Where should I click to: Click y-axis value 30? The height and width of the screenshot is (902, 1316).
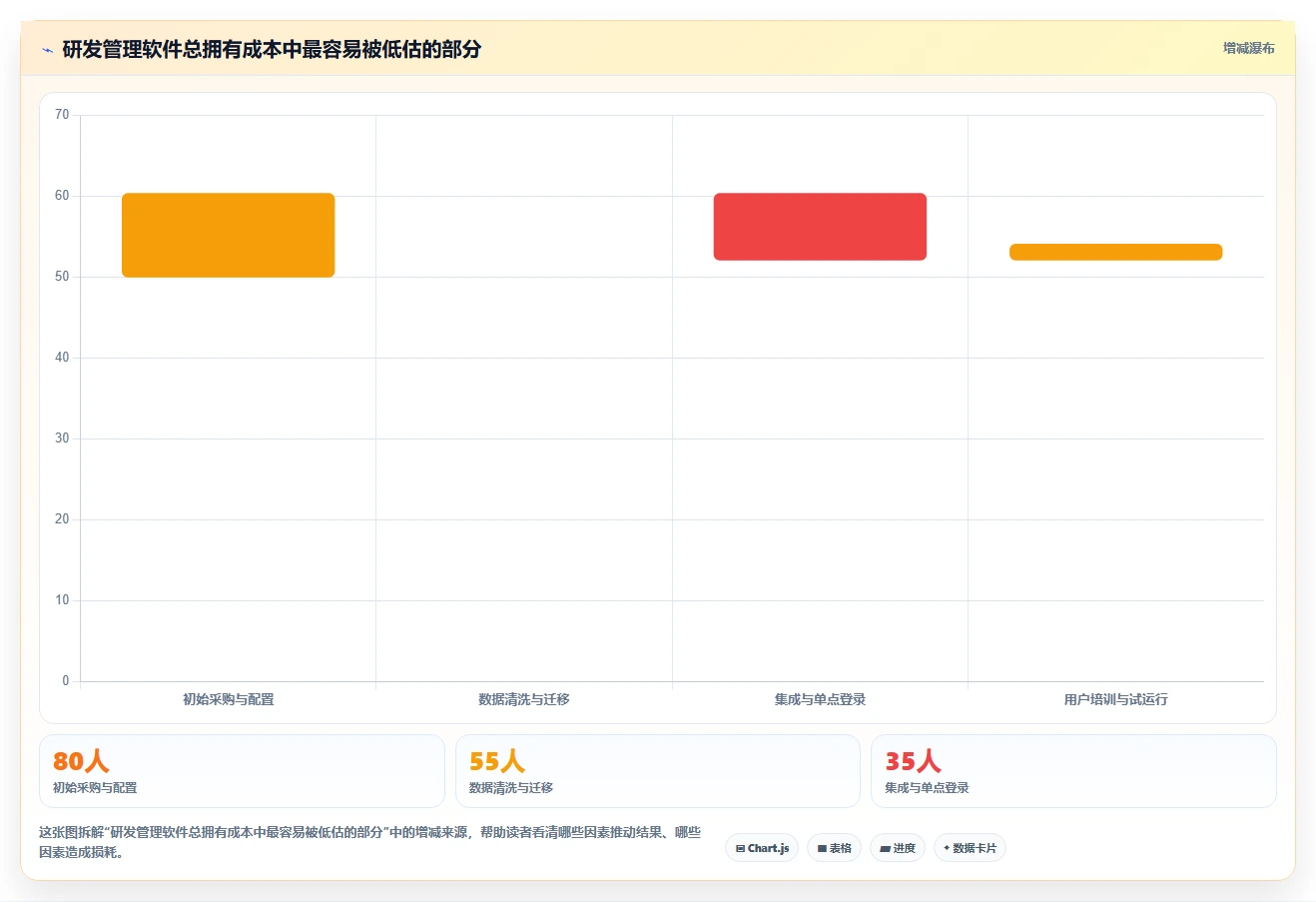click(x=62, y=439)
